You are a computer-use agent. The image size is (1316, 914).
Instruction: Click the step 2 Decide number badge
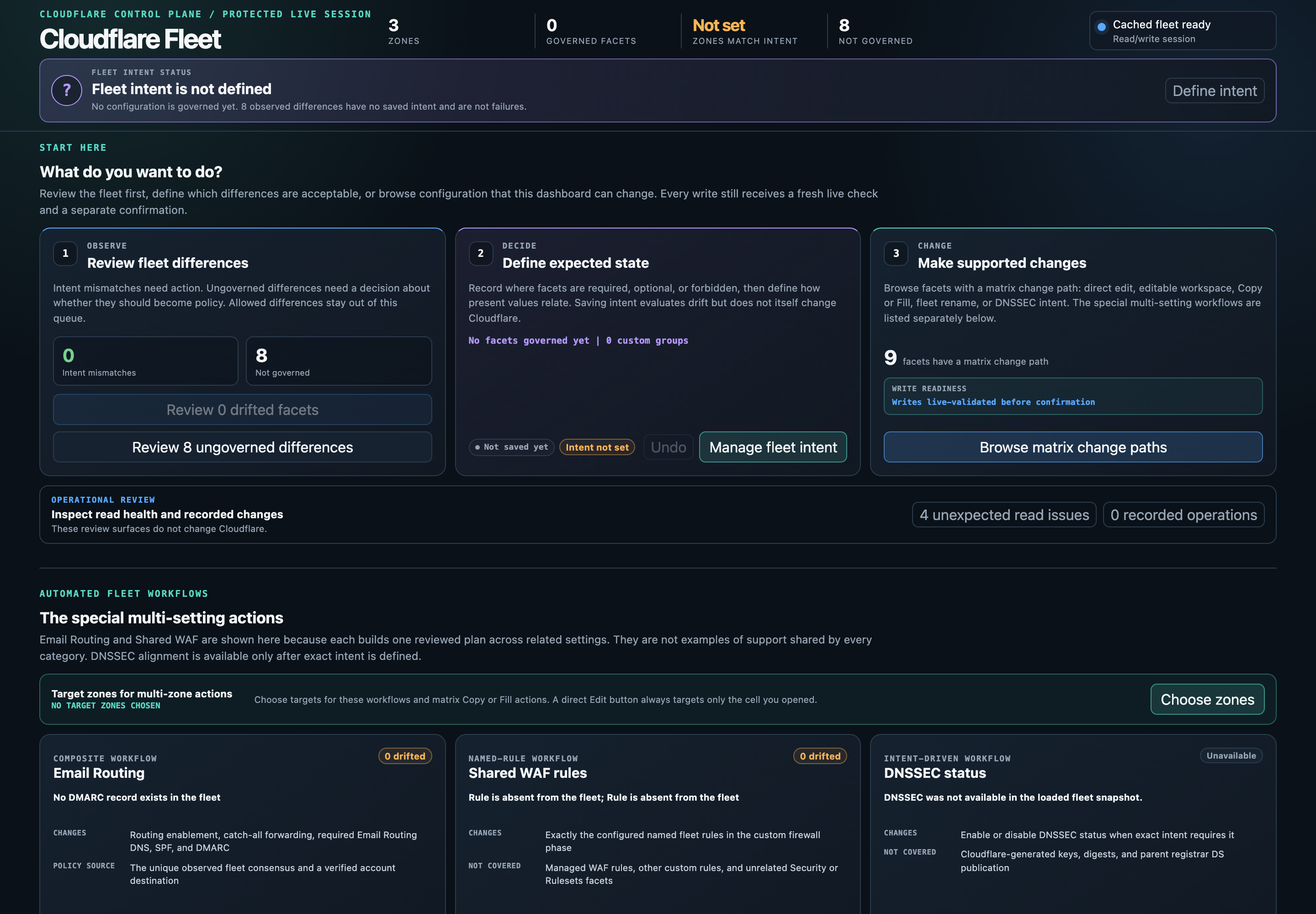coord(480,253)
